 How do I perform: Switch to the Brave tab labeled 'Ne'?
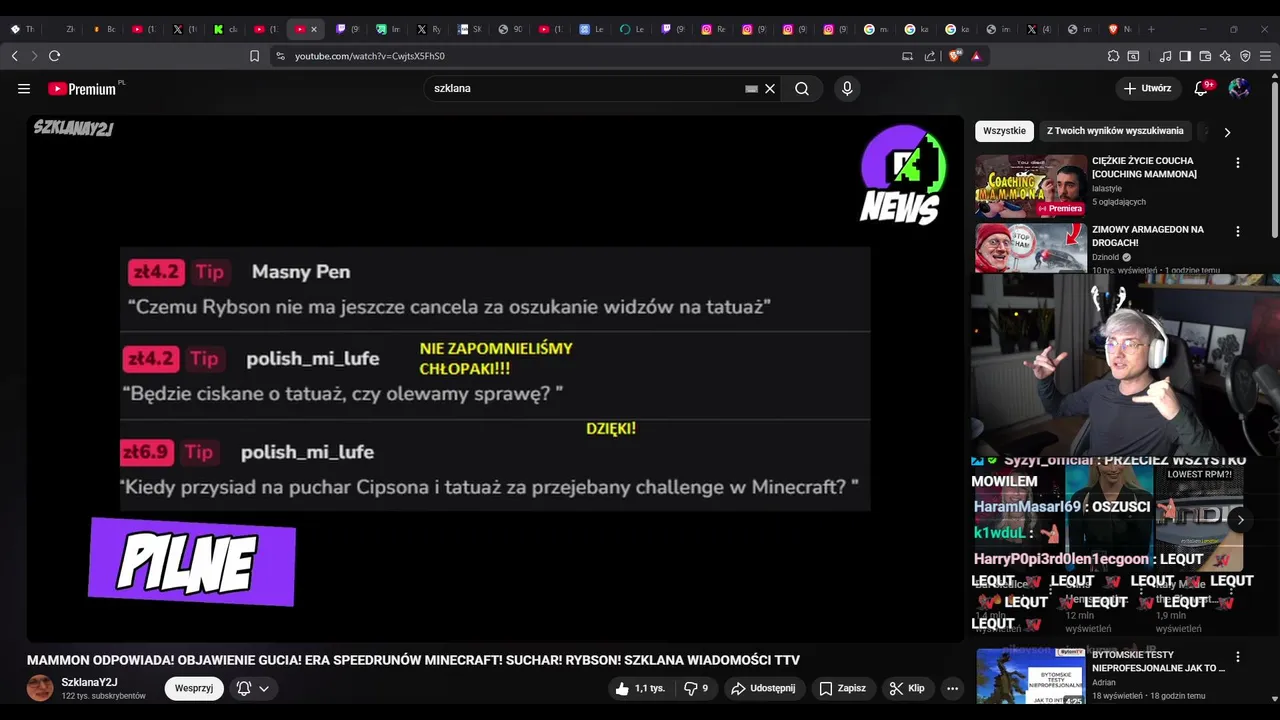tap(1120, 29)
